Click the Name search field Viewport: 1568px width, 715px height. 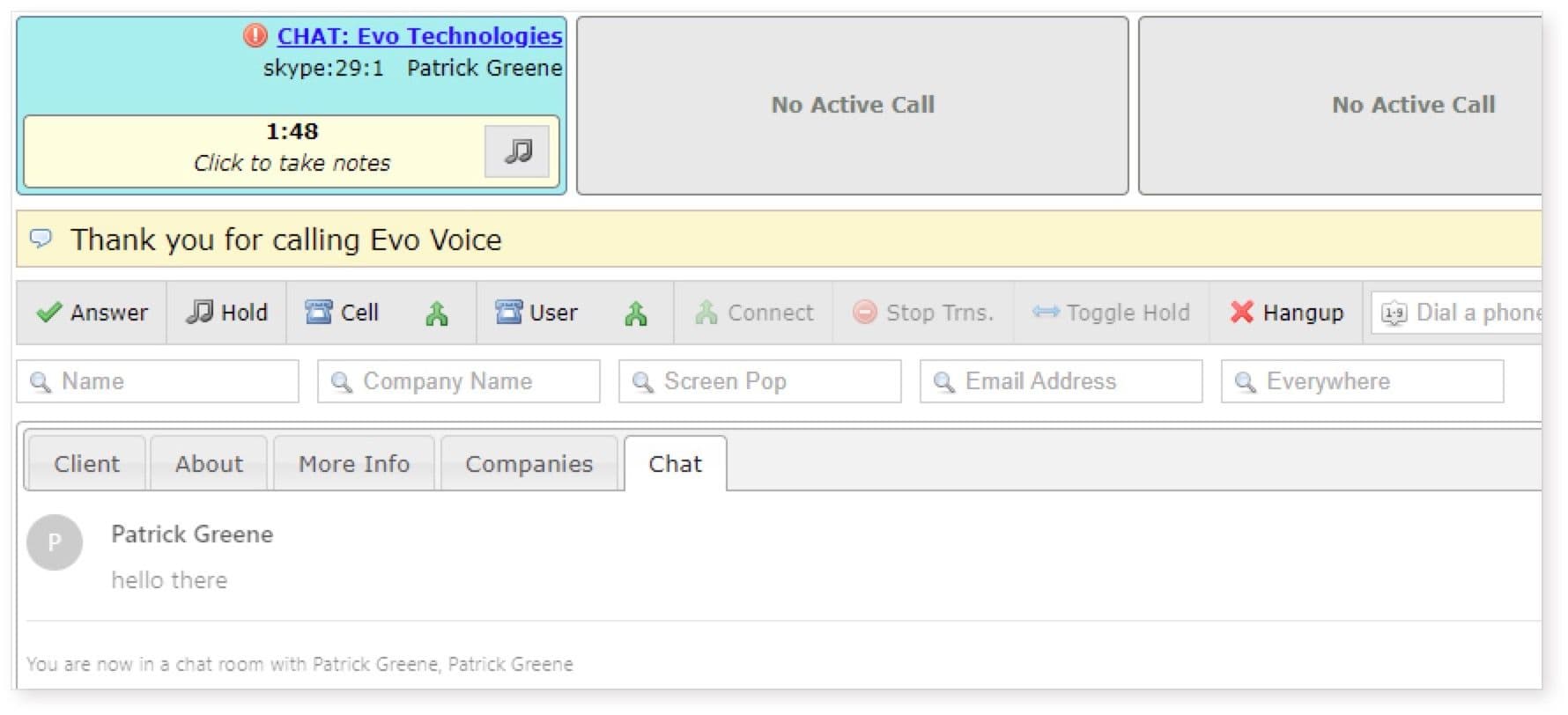158,381
